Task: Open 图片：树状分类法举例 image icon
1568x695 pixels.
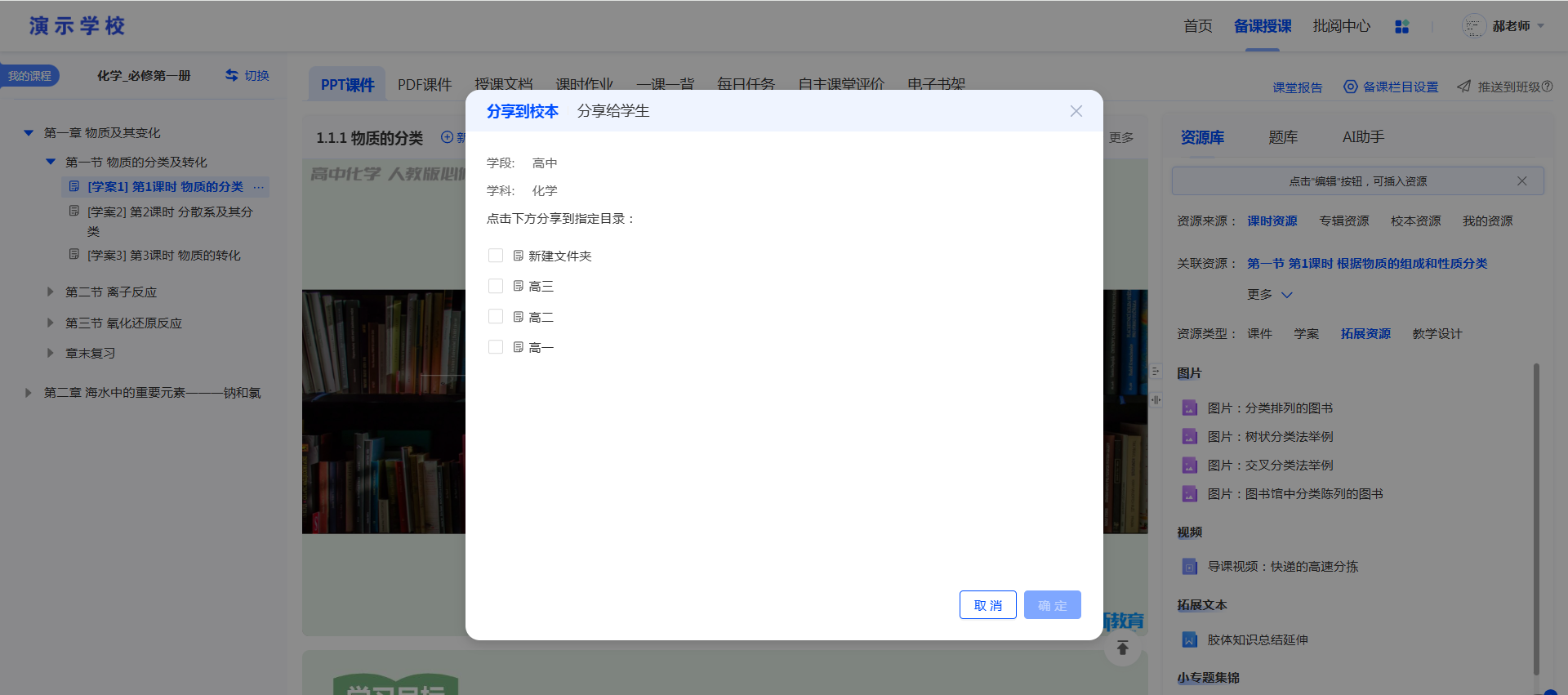Action: pos(1190,436)
